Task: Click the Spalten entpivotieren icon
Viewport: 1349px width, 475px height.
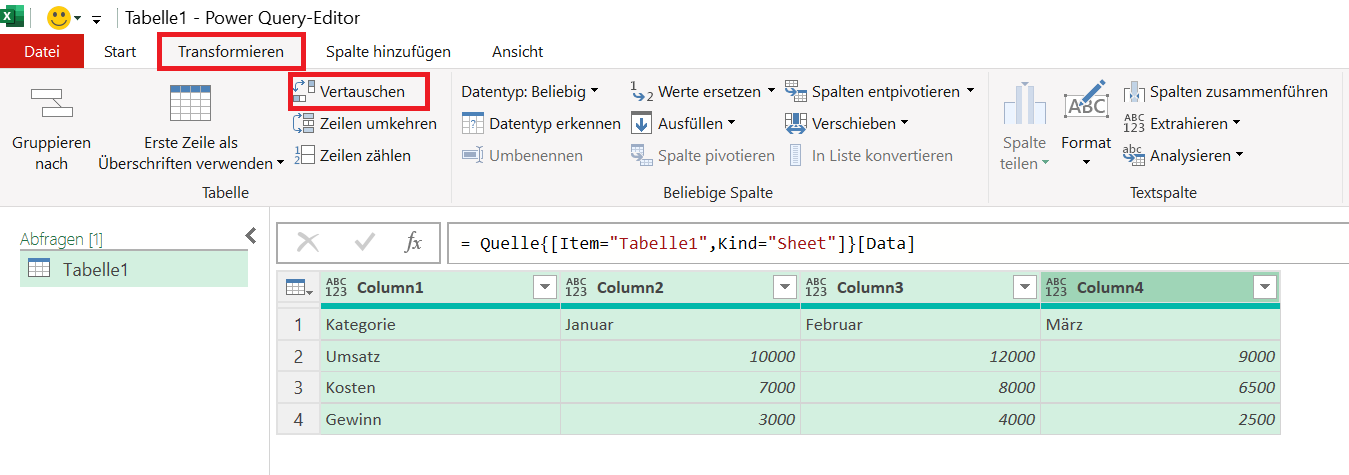Action: pyautogui.click(x=796, y=92)
